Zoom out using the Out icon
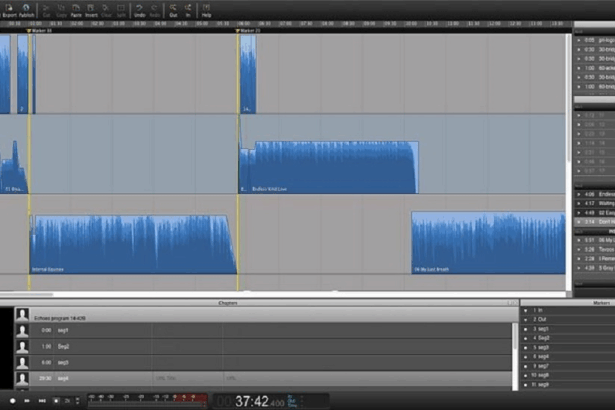 click(x=173, y=12)
